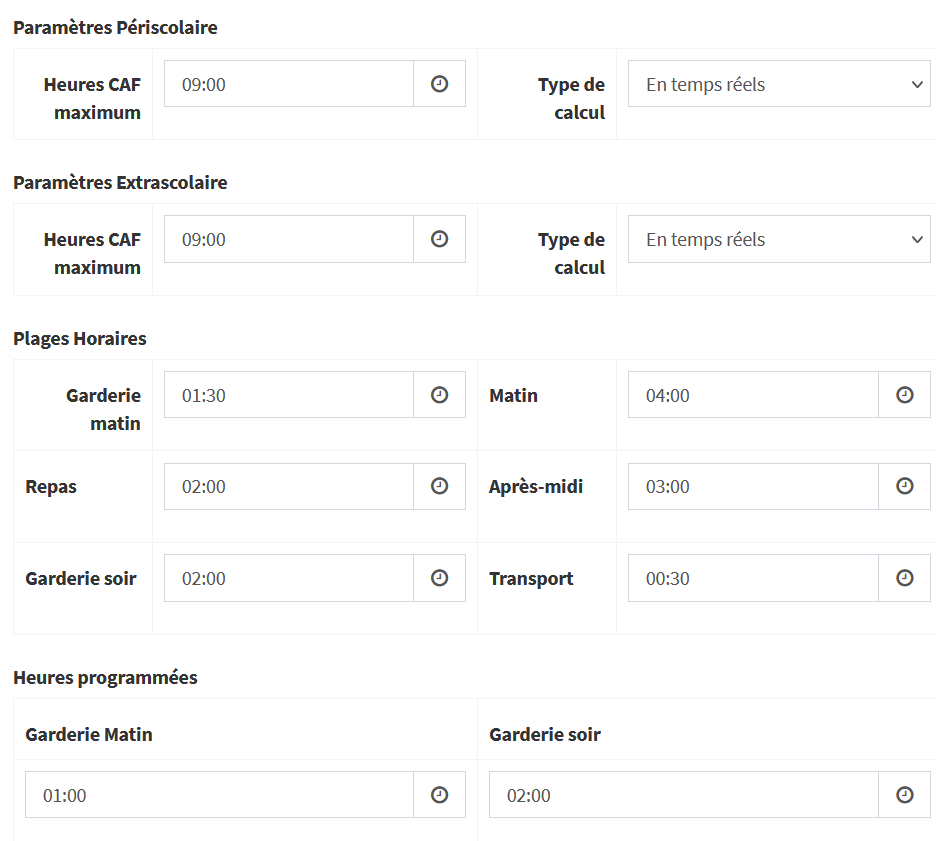The height and width of the screenshot is (841, 936).
Task: Click the clock icon beside Après-midi
Action: tap(904, 486)
